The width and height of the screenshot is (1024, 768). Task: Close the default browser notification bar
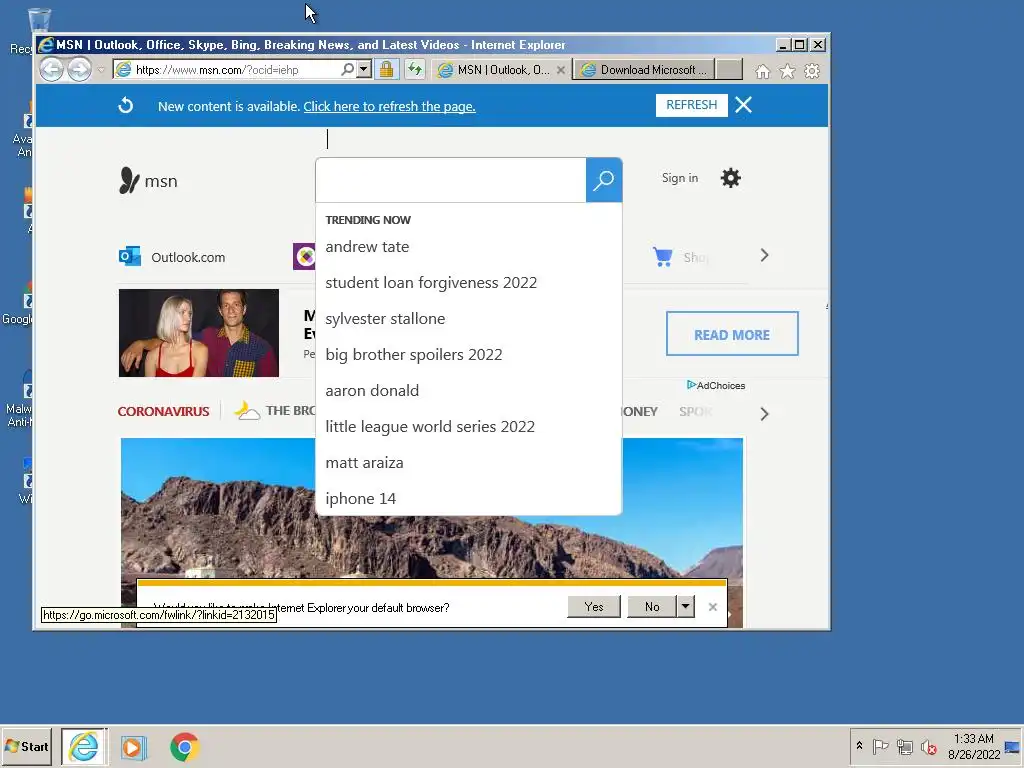click(712, 607)
